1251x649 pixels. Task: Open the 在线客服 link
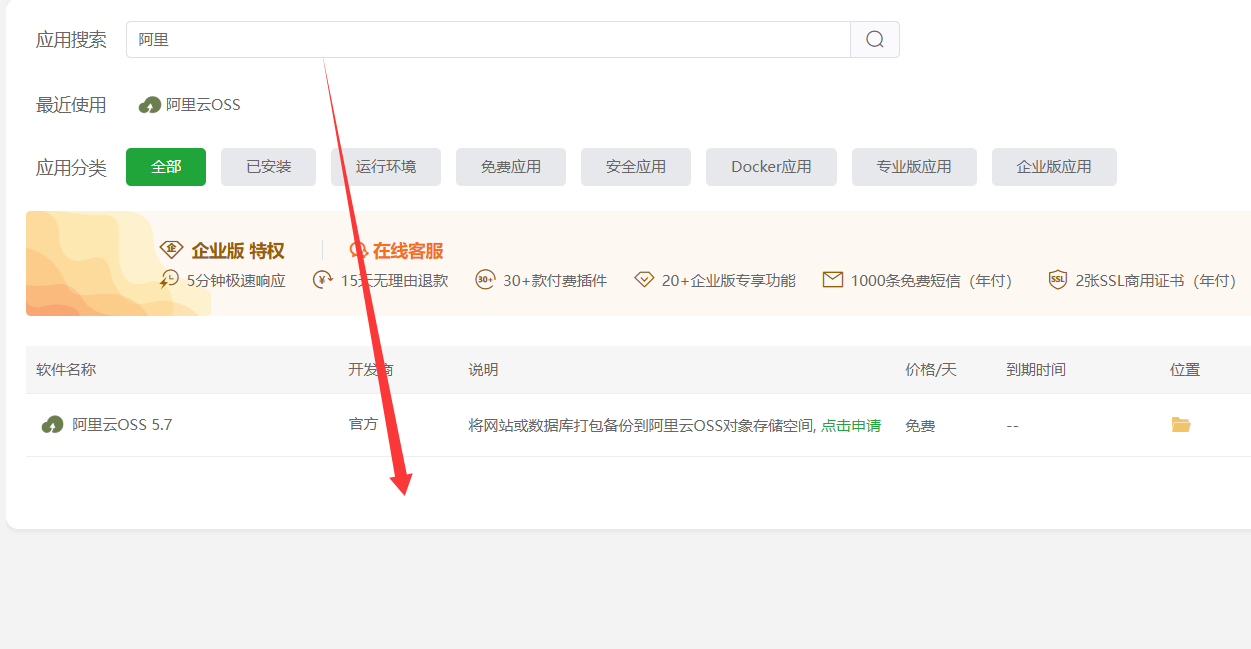coord(408,251)
